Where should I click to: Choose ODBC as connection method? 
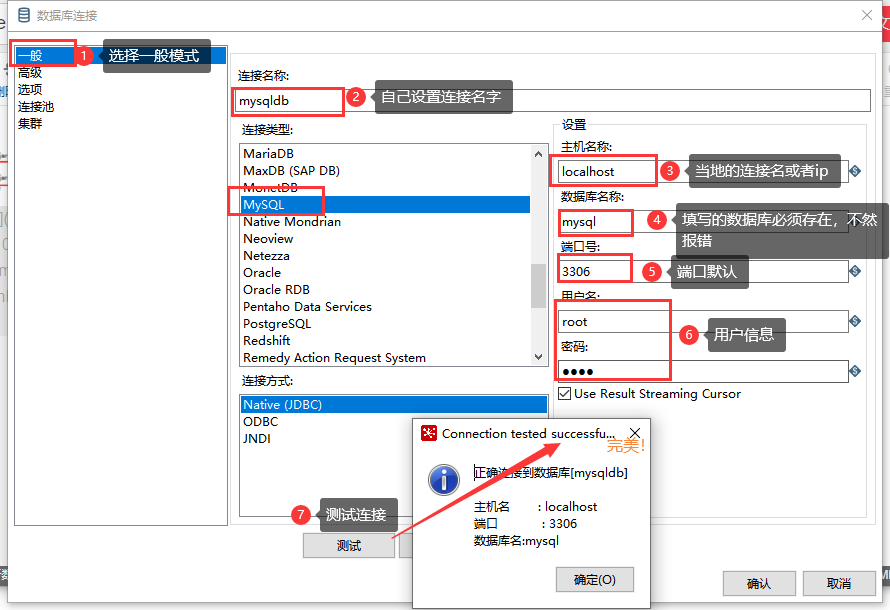tap(258, 421)
